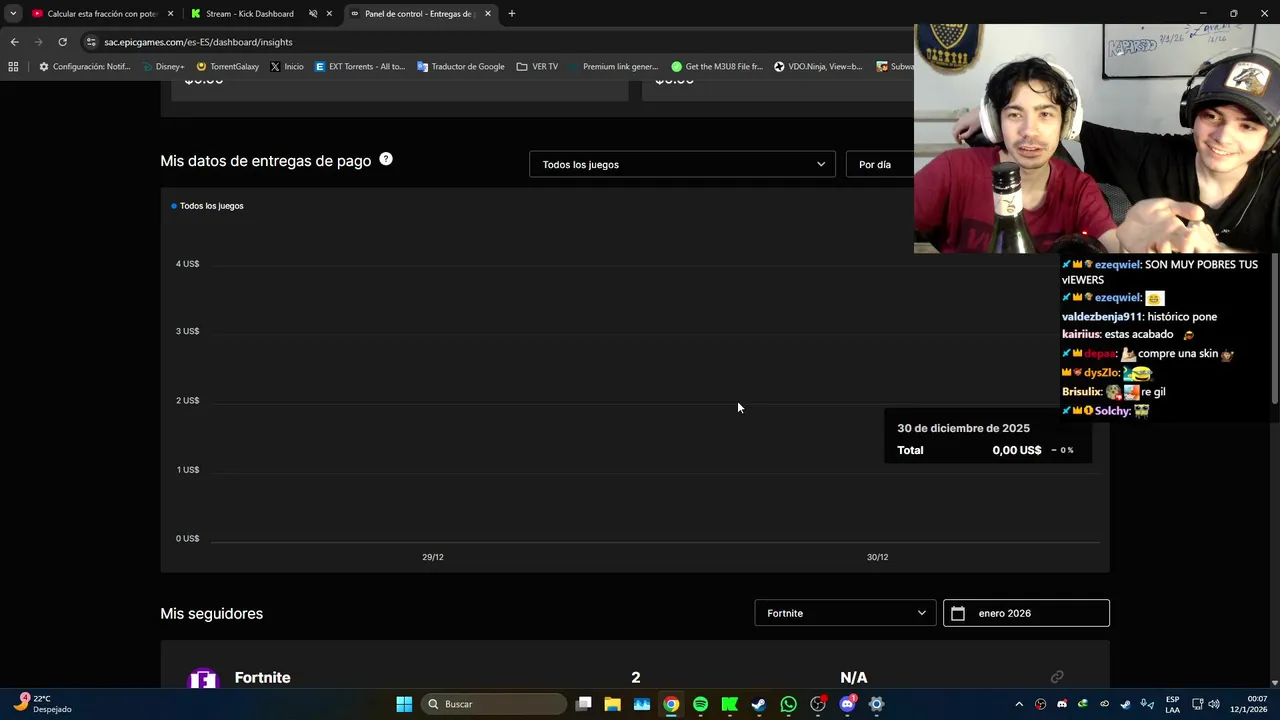
Task: Open the Kick app in taskbar
Action: (x=730, y=704)
